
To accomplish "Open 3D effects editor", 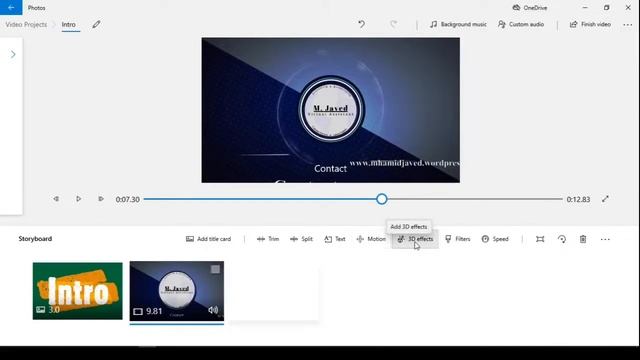I will (415, 239).
